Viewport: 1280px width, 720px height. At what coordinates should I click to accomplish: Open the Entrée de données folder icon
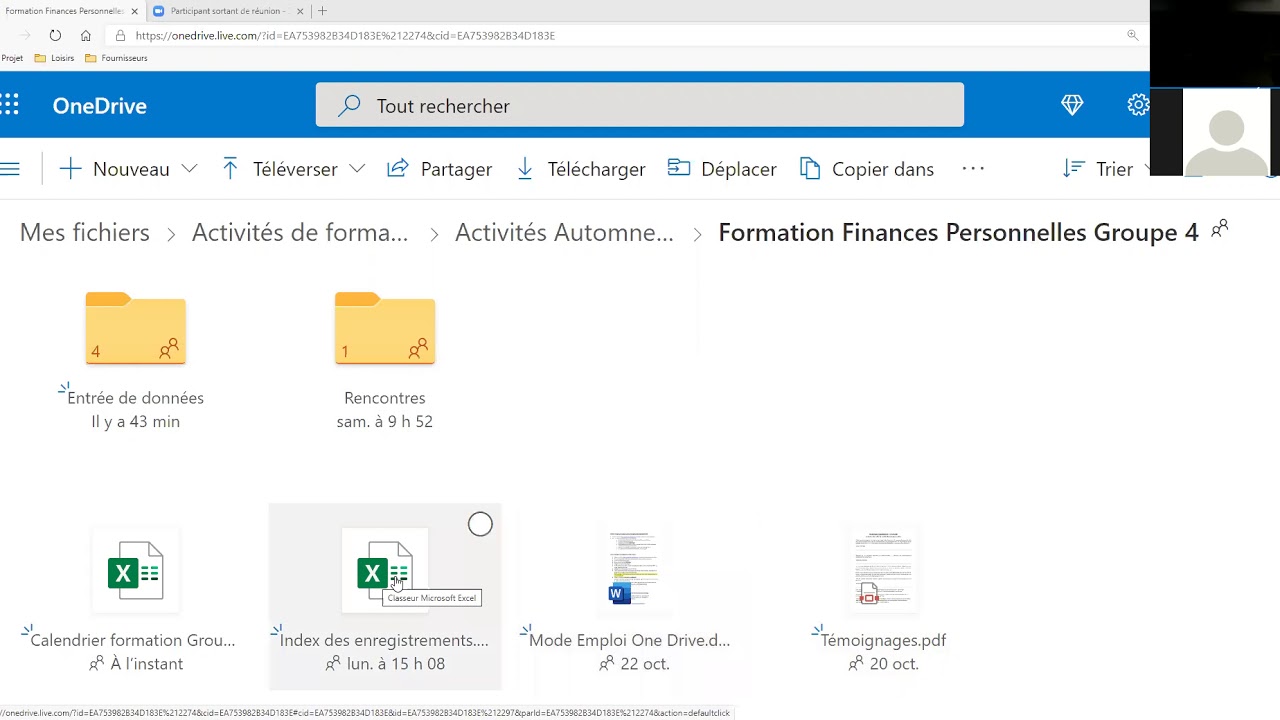[x=135, y=328]
